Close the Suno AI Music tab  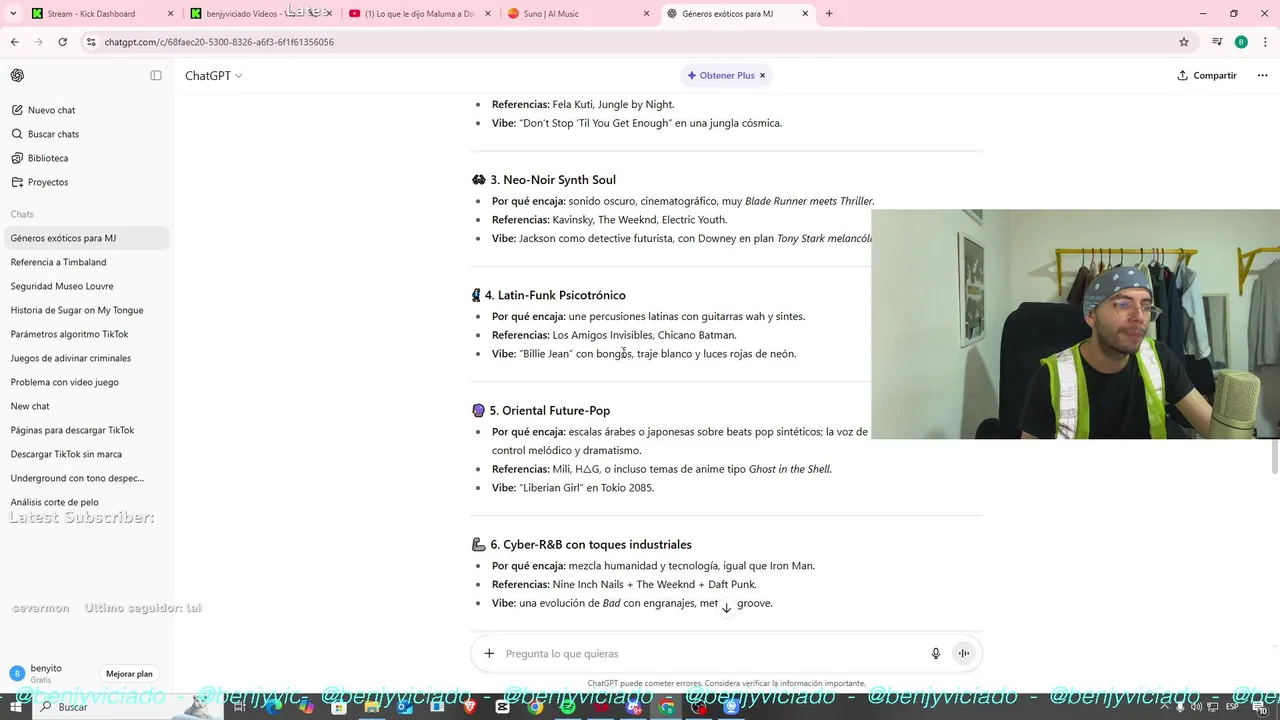tap(646, 14)
